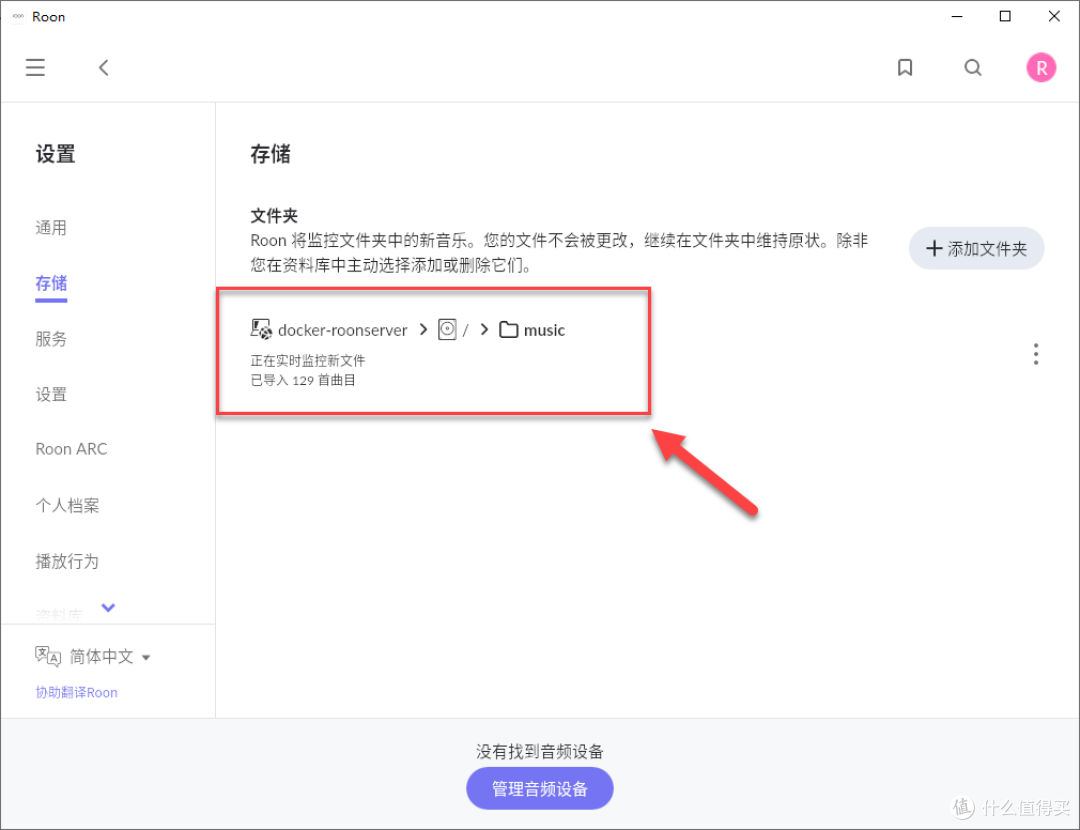The image size is (1080, 830).
Task: Open search with the magnifier icon
Action: pos(973,67)
